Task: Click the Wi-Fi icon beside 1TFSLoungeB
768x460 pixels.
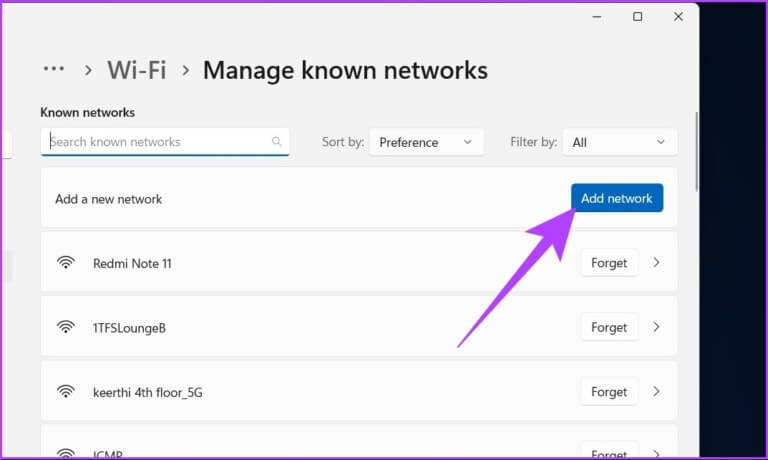Action: pos(66,327)
